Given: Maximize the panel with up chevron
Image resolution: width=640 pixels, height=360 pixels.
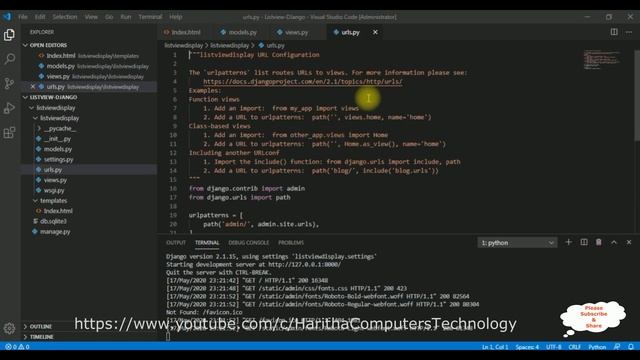Looking at the screenshot, I should coord(614,242).
